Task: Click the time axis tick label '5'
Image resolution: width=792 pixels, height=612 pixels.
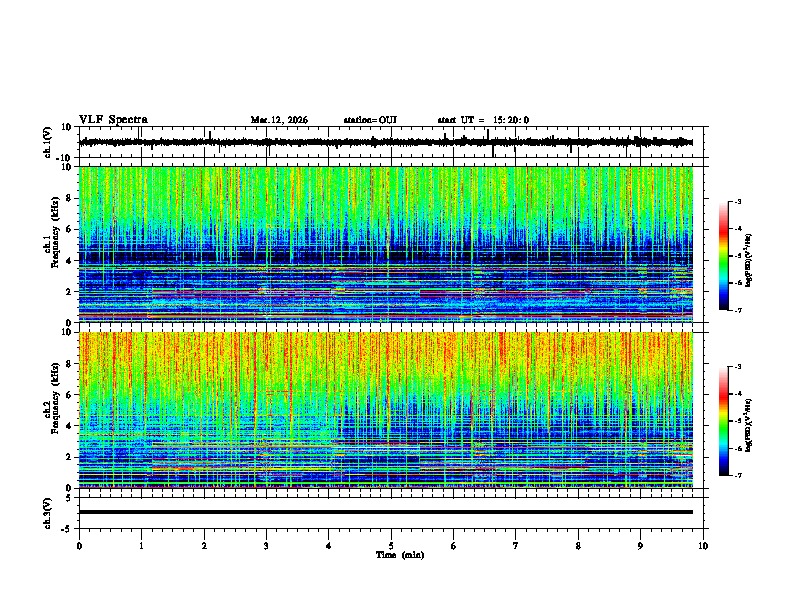Action: click(x=391, y=546)
